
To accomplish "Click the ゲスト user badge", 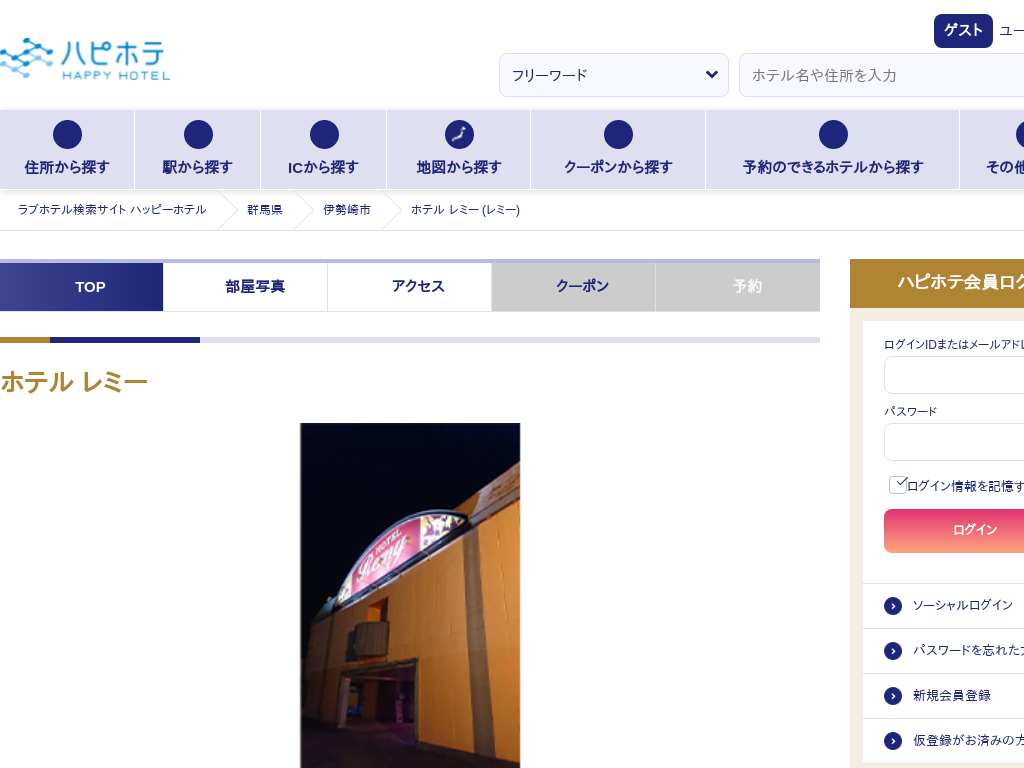I will tap(963, 31).
